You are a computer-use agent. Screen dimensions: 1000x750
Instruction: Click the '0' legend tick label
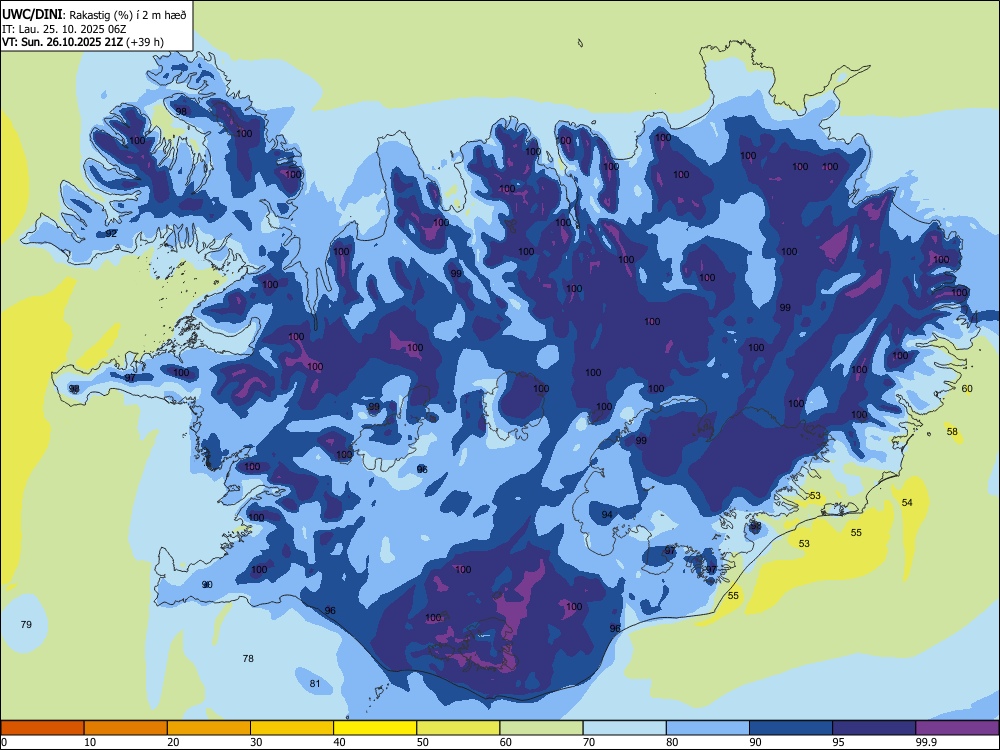pyautogui.click(x=4, y=742)
